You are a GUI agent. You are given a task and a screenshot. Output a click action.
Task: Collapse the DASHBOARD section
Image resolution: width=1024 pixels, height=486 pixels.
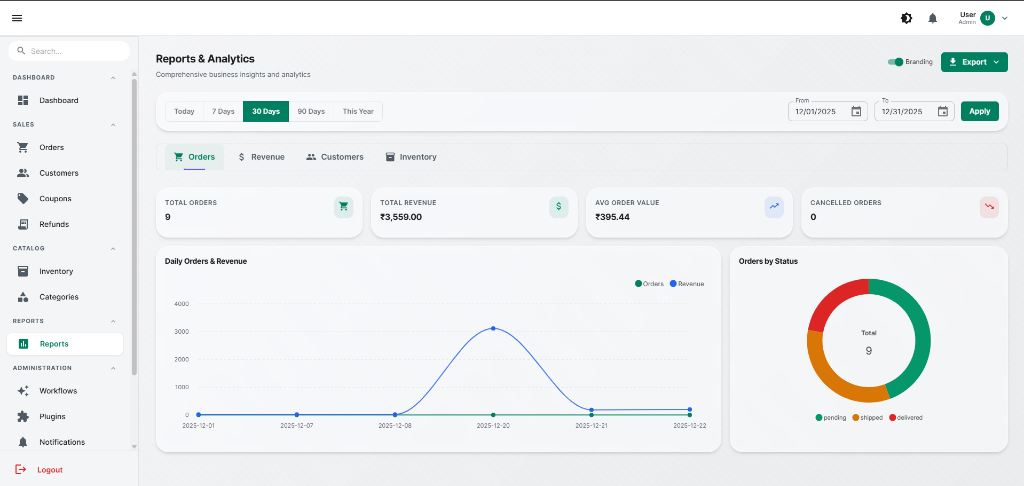coord(113,78)
